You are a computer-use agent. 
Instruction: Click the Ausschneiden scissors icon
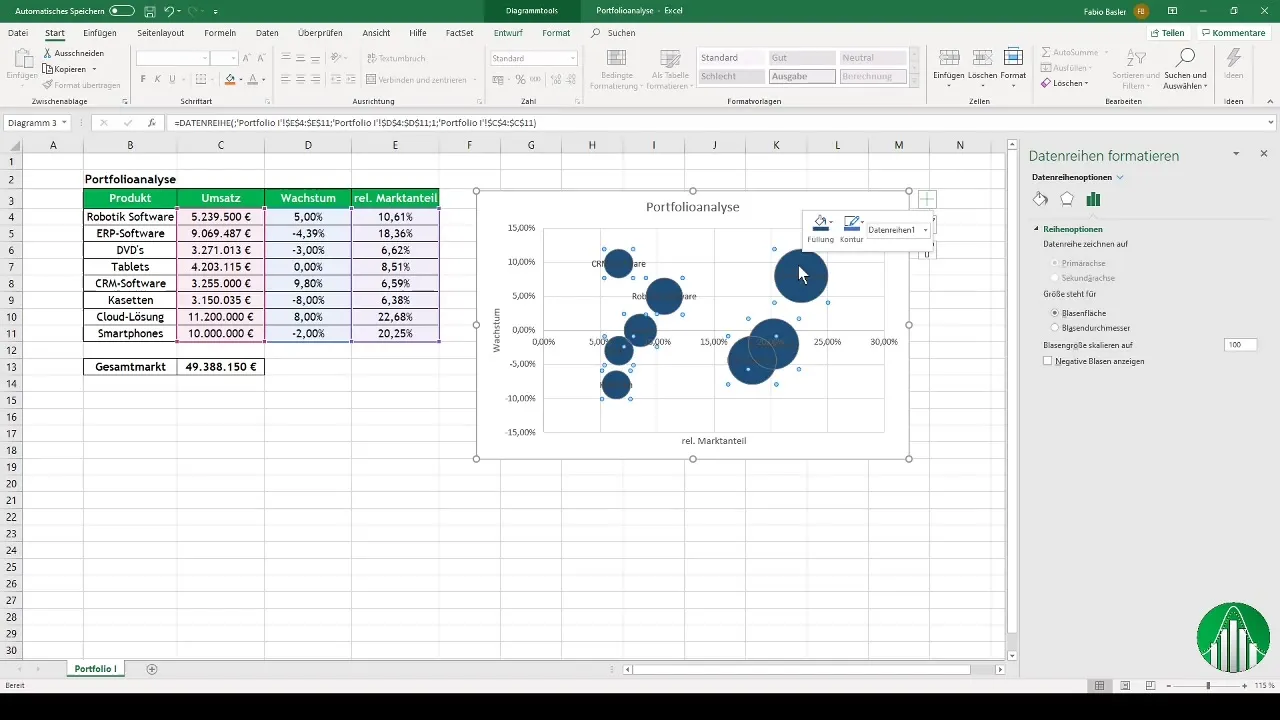point(47,53)
